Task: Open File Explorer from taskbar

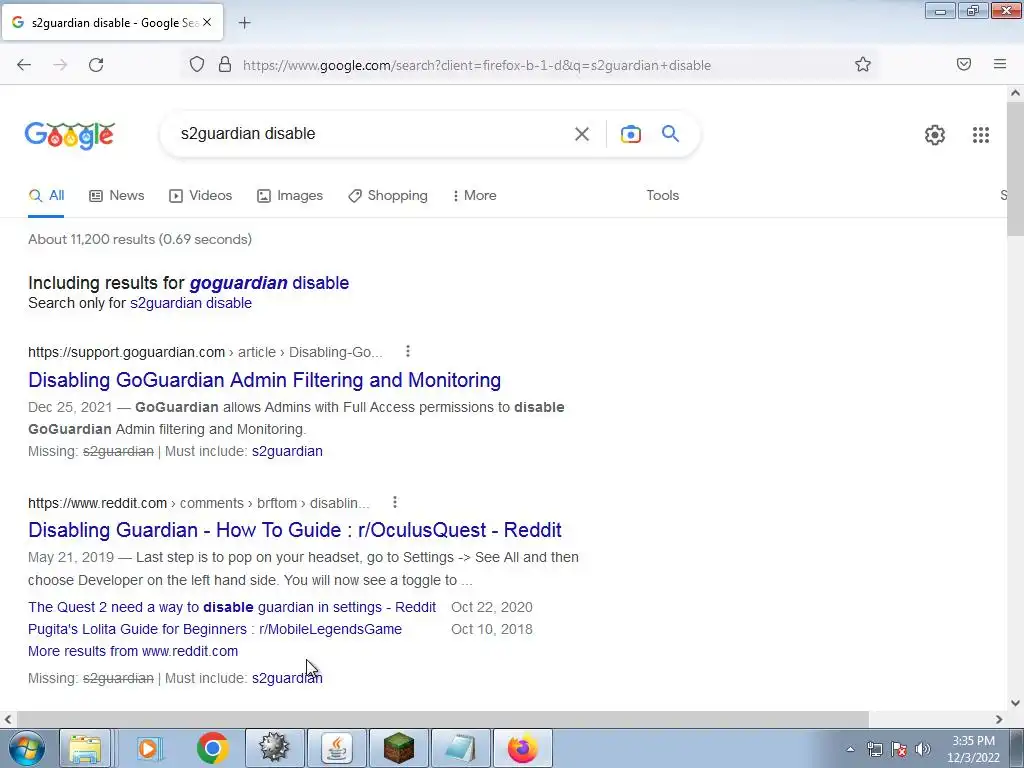Action: pyautogui.click(x=86, y=748)
